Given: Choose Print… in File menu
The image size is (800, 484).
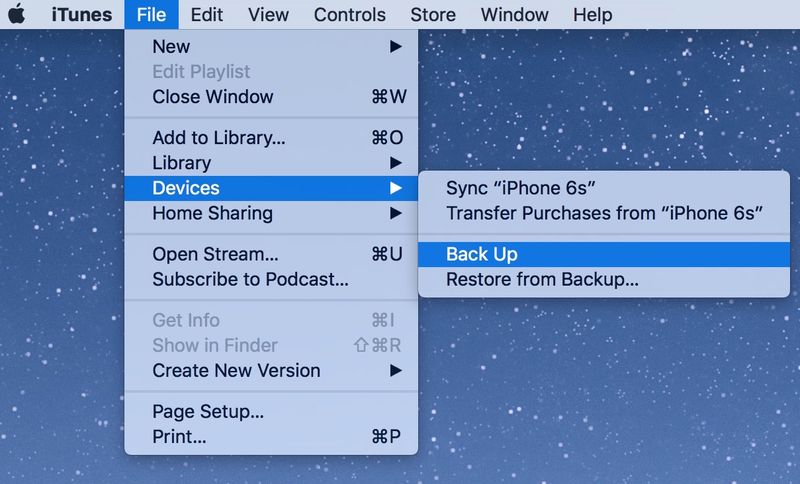Looking at the screenshot, I should pyautogui.click(x=271, y=437).
